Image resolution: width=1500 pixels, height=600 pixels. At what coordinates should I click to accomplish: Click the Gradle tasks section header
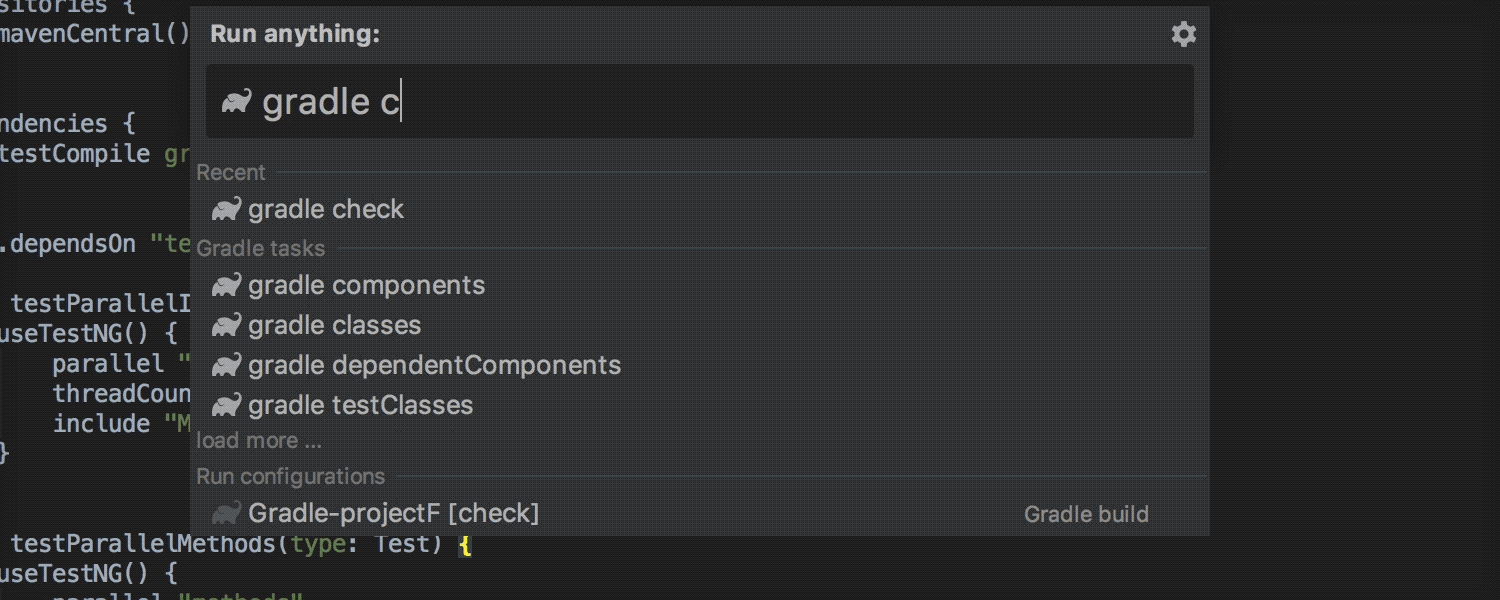(260, 248)
